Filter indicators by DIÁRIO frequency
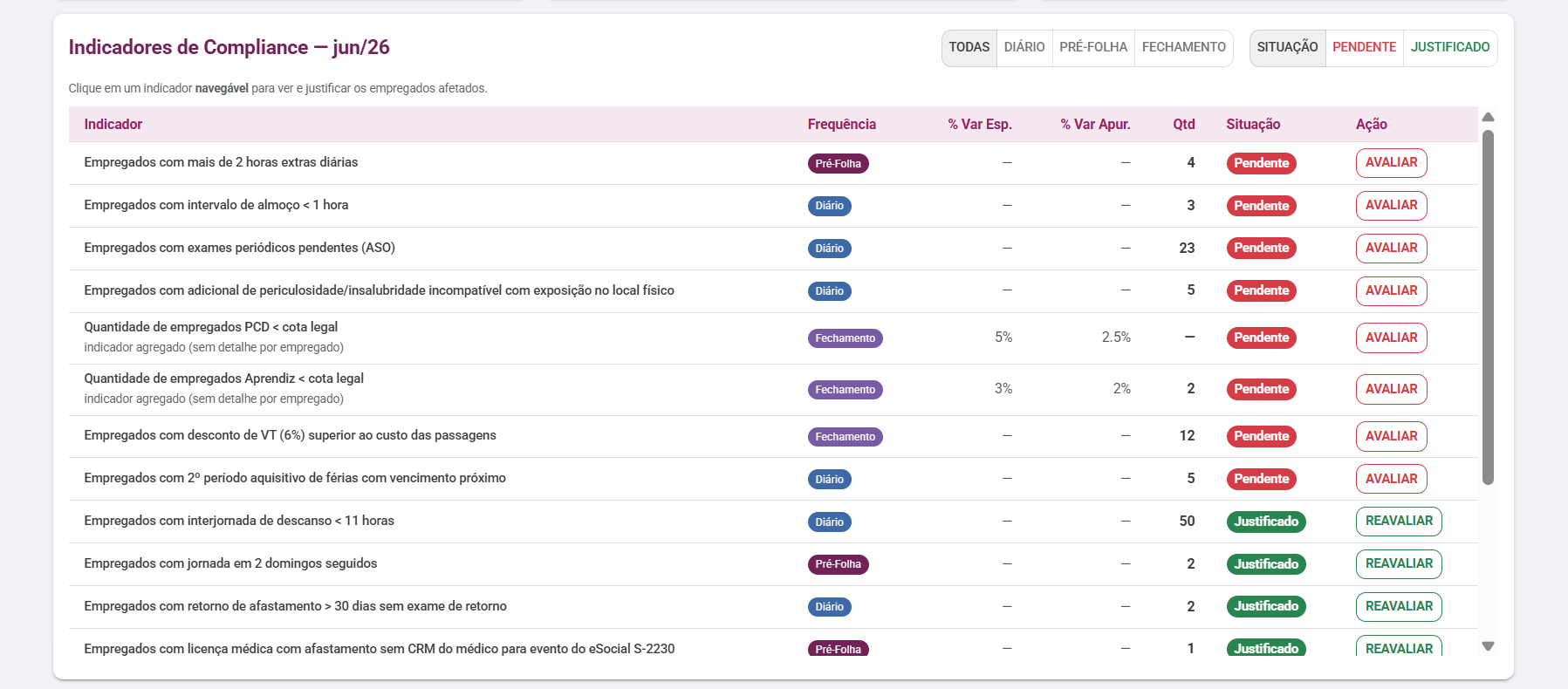The height and width of the screenshot is (689, 1568). pyautogui.click(x=1024, y=48)
